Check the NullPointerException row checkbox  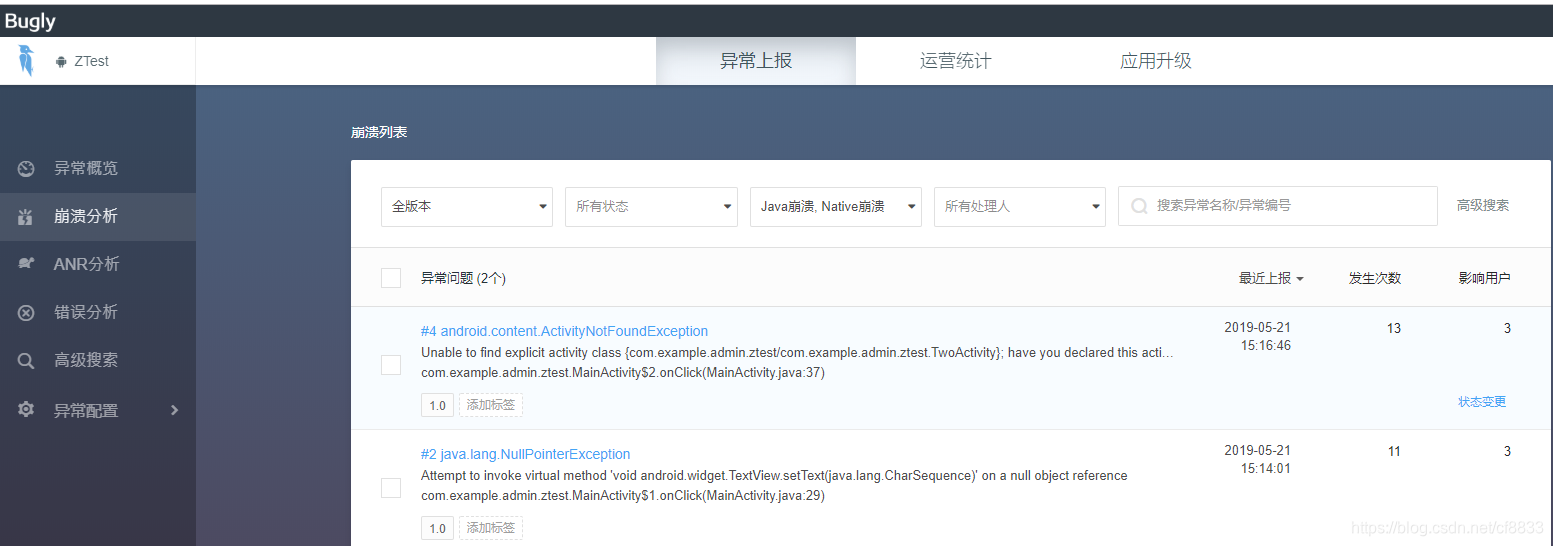tap(391, 488)
